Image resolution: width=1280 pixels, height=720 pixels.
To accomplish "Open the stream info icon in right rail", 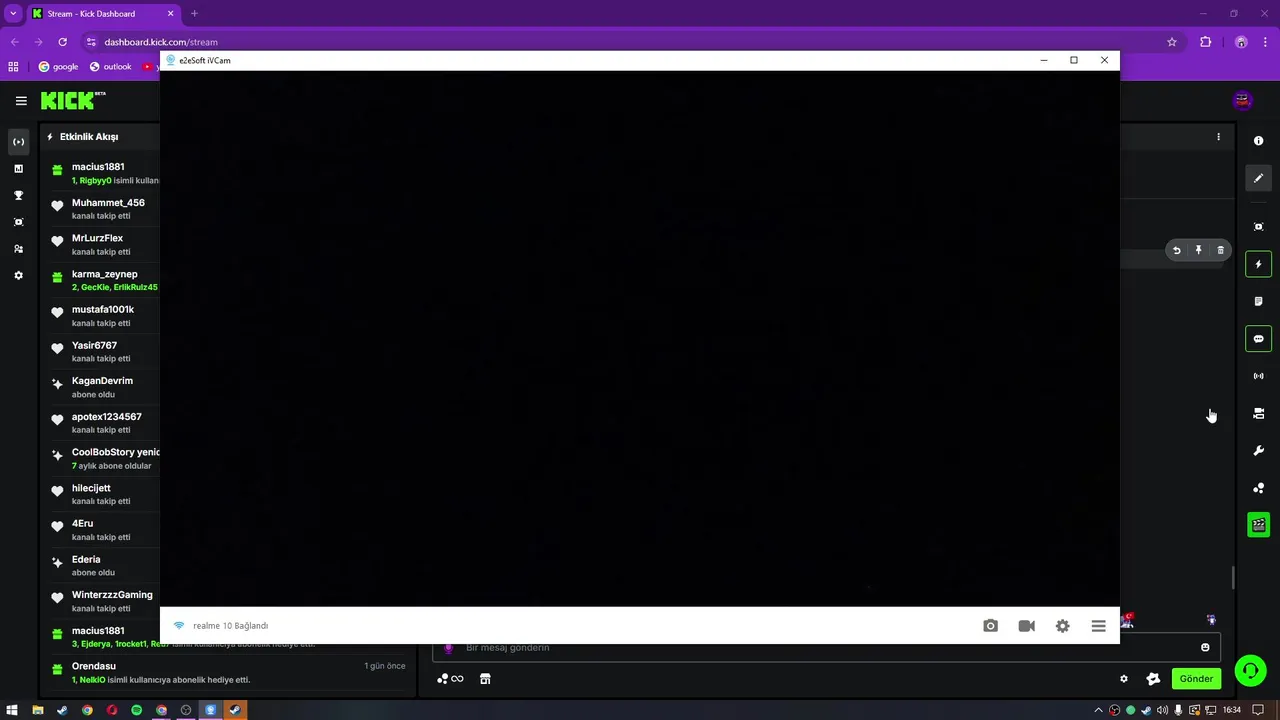I will pos(1258,141).
